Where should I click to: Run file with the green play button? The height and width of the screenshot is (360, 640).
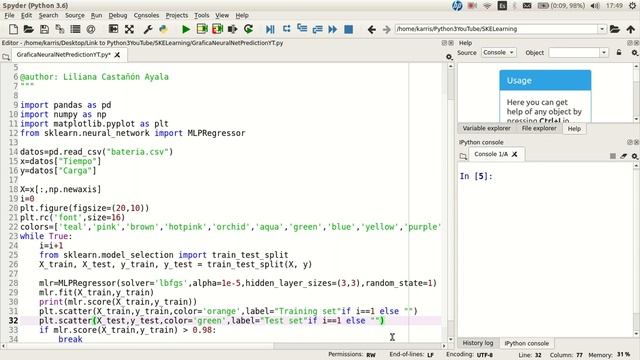186,29
